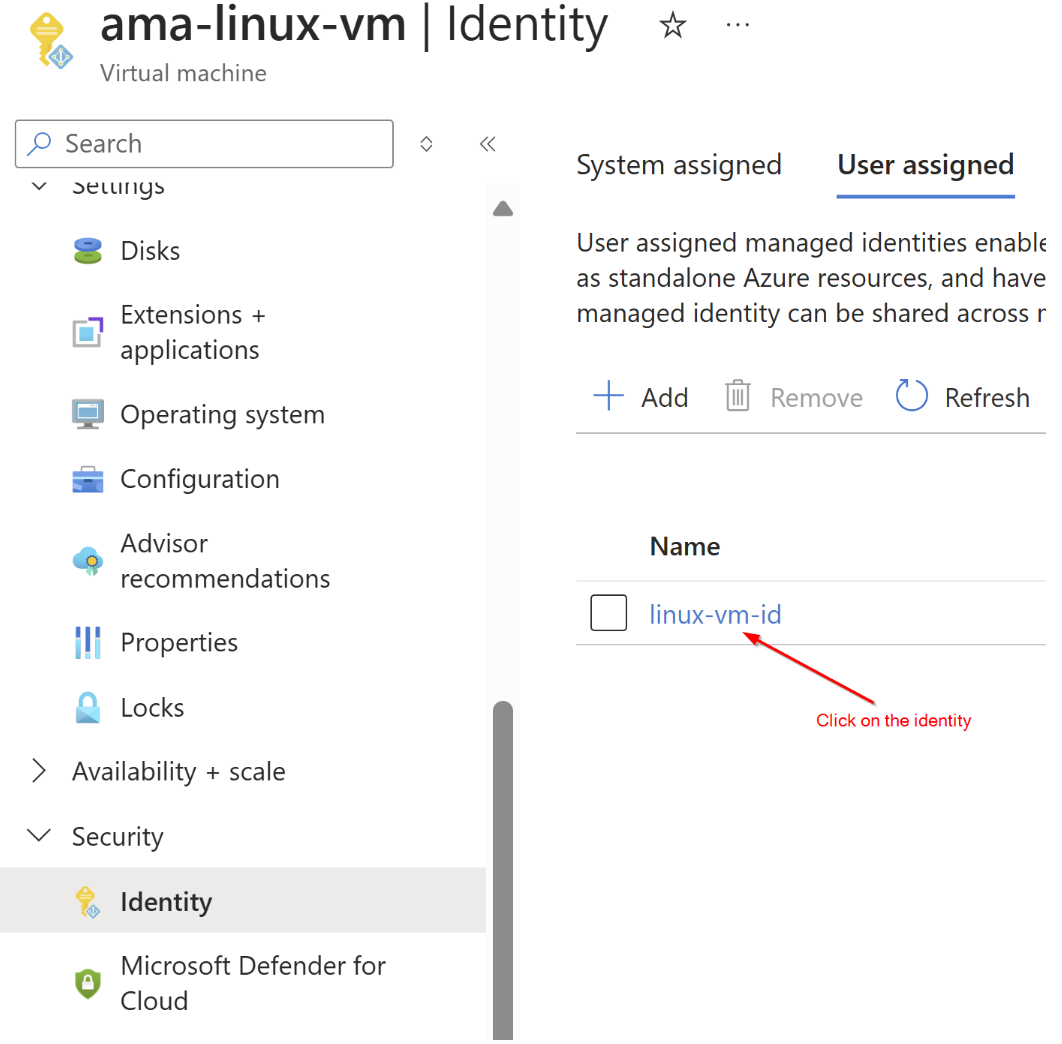The image size is (1062, 1044).
Task: Click the favorite star icon
Action: point(672,26)
